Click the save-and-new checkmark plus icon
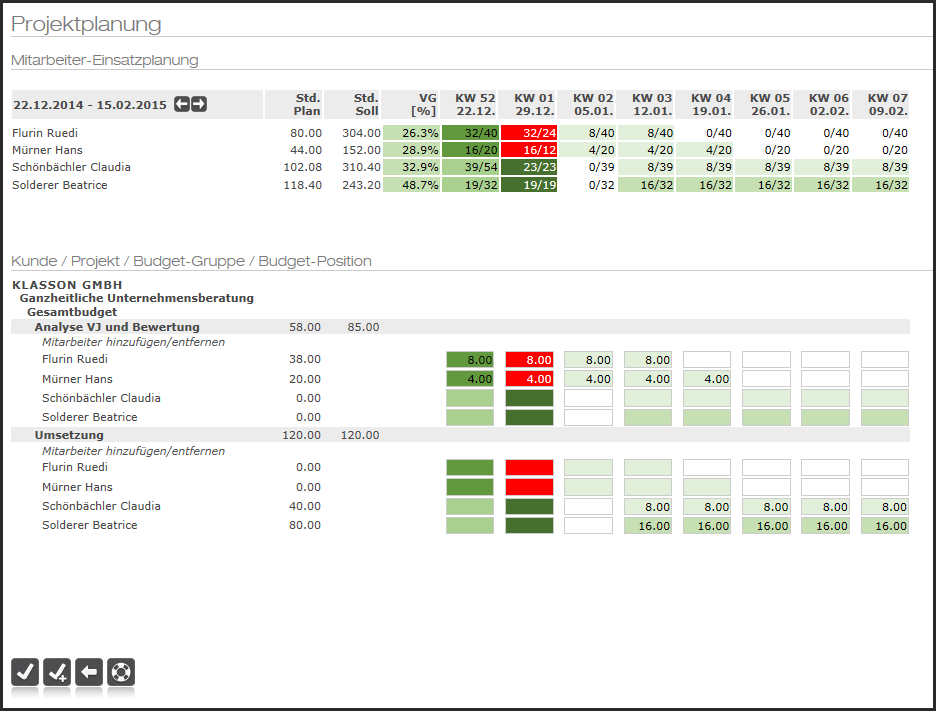This screenshot has width=936, height=711. click(x=57, y=673)
